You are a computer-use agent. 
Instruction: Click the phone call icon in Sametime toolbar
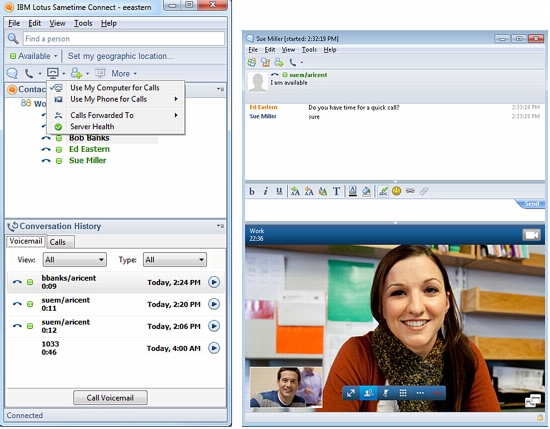29,73
